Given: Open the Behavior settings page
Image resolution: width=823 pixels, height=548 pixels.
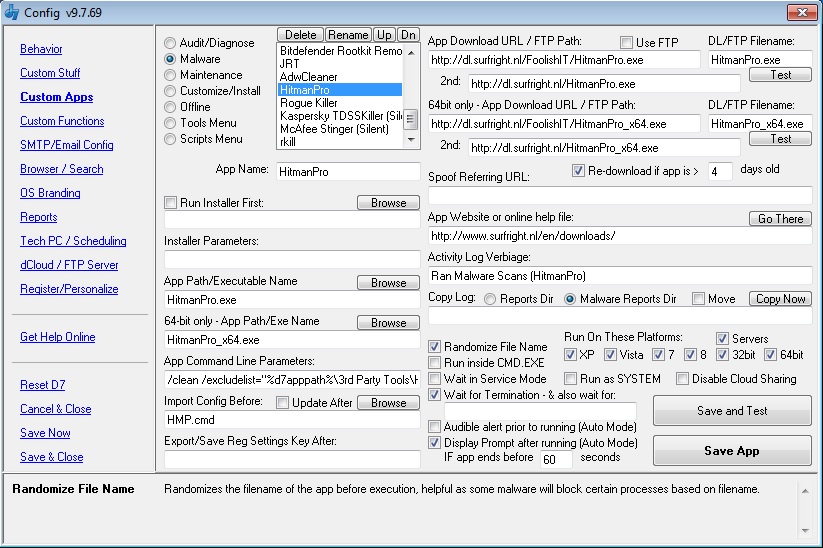Looking at the screenshot, I should [x=41, y=49].
